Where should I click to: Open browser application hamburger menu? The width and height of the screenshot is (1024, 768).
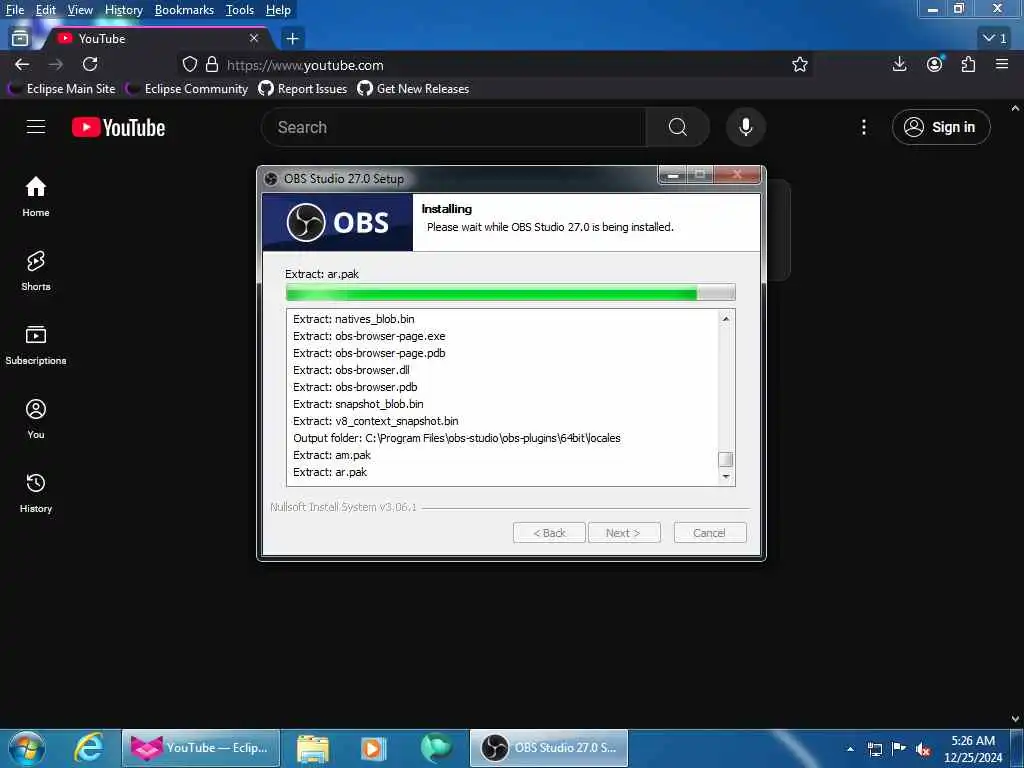[x=1002, y=64]
